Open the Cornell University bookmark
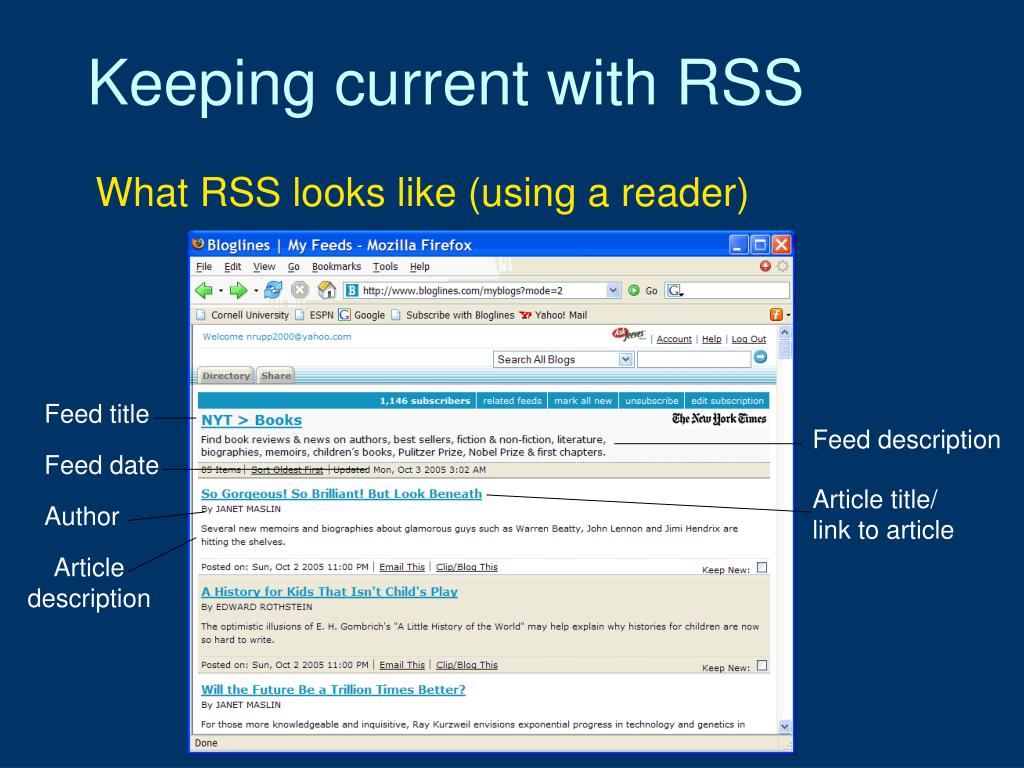This screenshot has height=768, width=1024. point(243,315)
